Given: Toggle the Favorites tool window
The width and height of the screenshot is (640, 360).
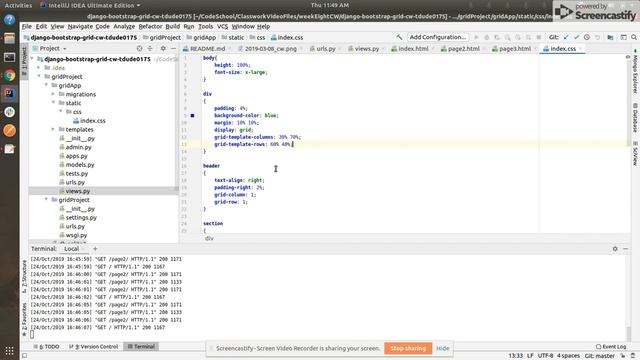Looking at the screenshot, I should (x=24, y=320).
